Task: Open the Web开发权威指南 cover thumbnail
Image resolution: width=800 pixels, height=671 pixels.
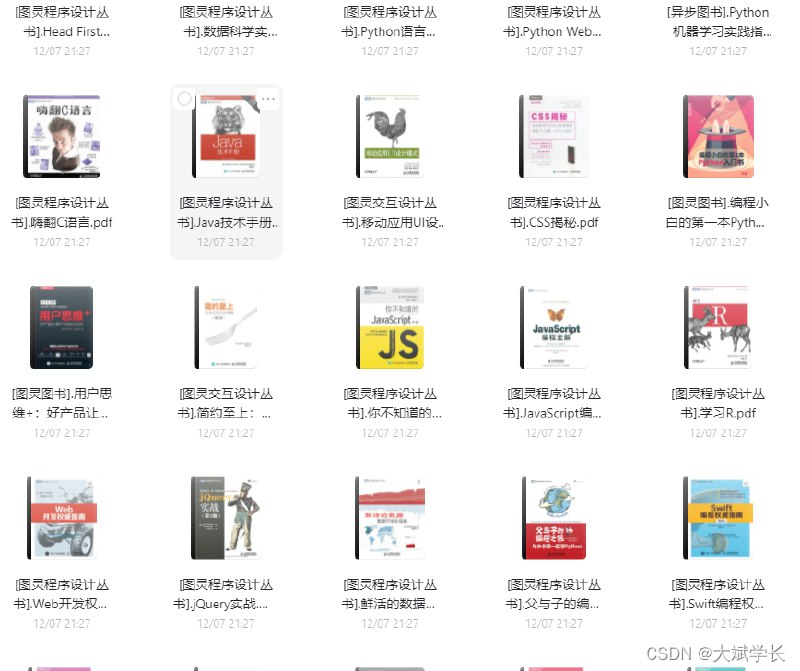Action: point(62,518)
